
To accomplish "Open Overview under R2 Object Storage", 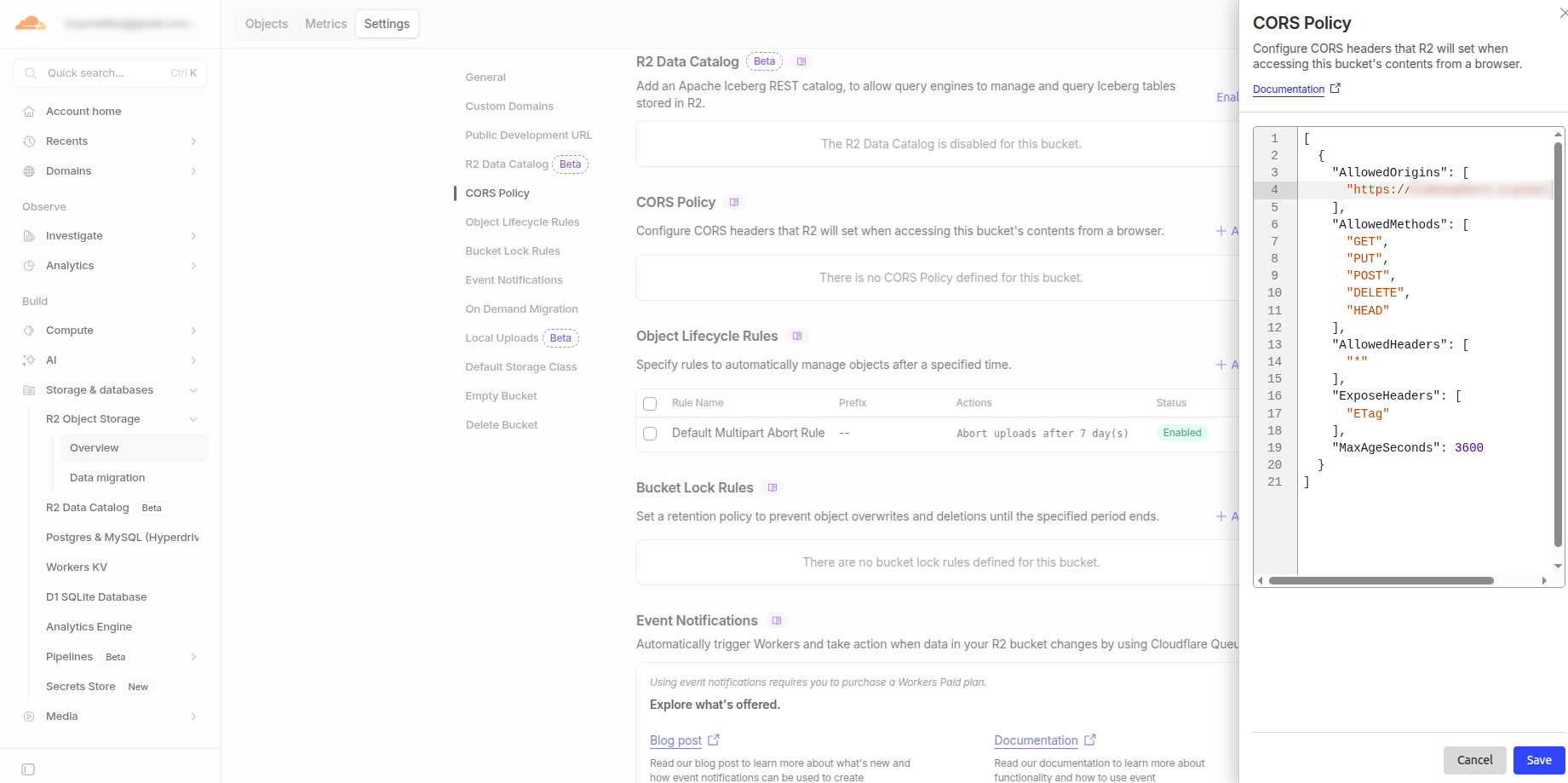I will (x=133, y=448).
